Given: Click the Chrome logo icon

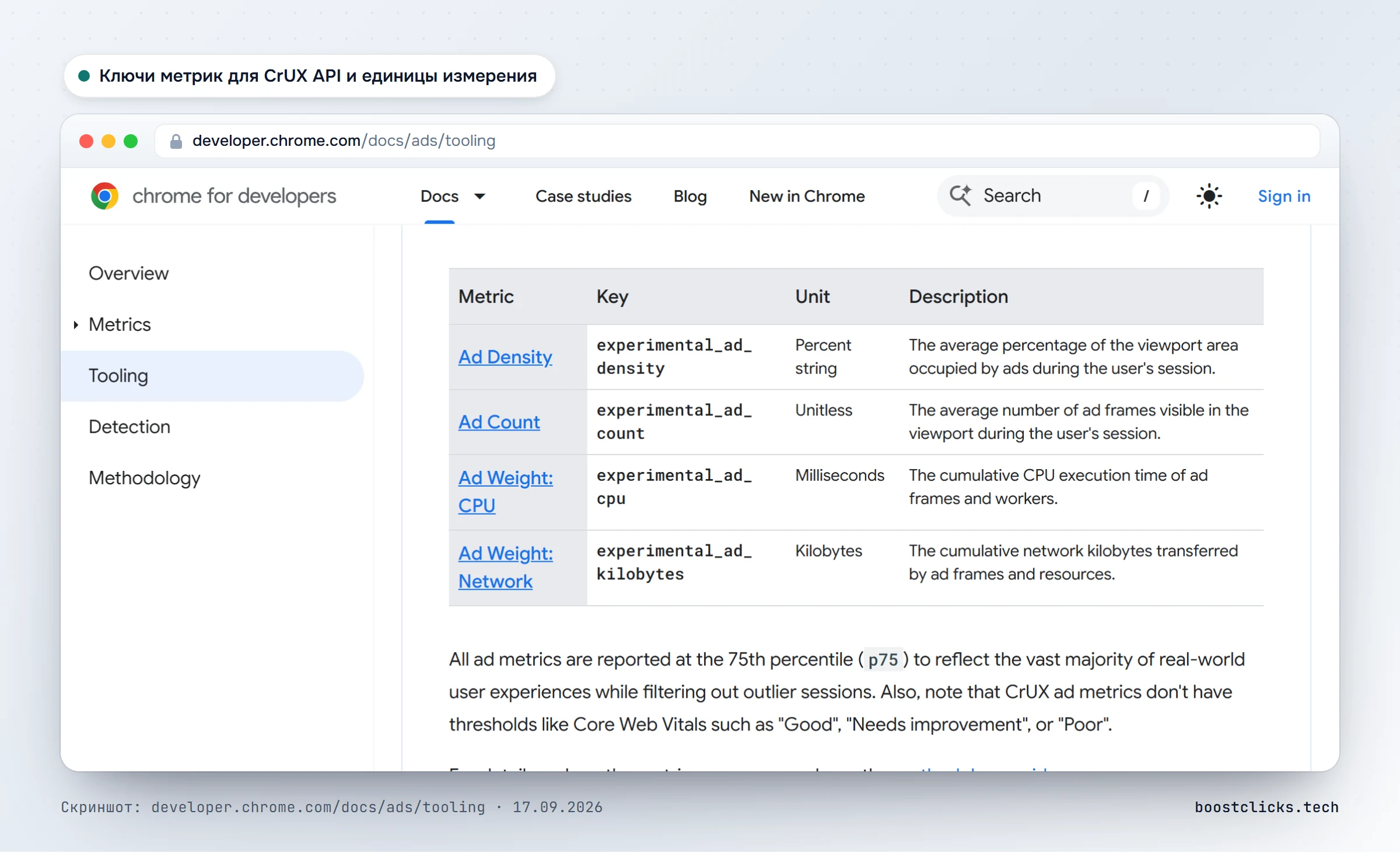Looking at the screenshot, I should pyautogui.click(x=104, y=196).
